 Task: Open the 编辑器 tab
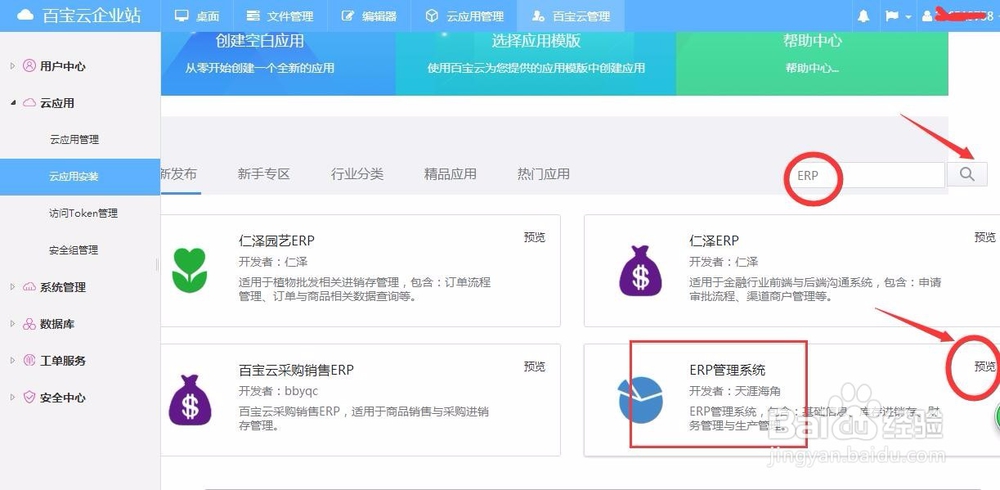pyautogui.click(x=369, y=16)
